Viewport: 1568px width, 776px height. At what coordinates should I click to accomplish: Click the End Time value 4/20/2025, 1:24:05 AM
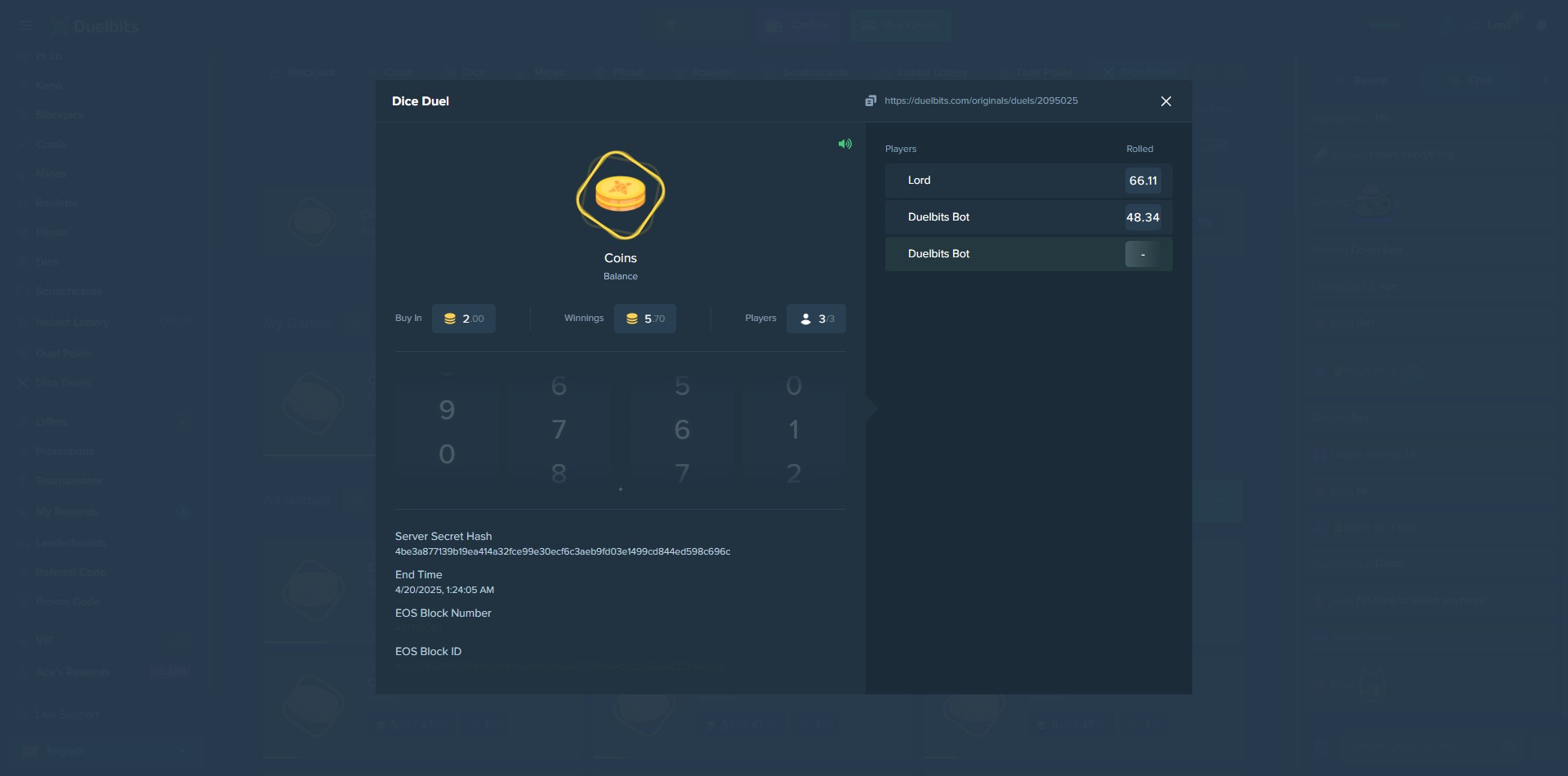[x=444, y=590]
